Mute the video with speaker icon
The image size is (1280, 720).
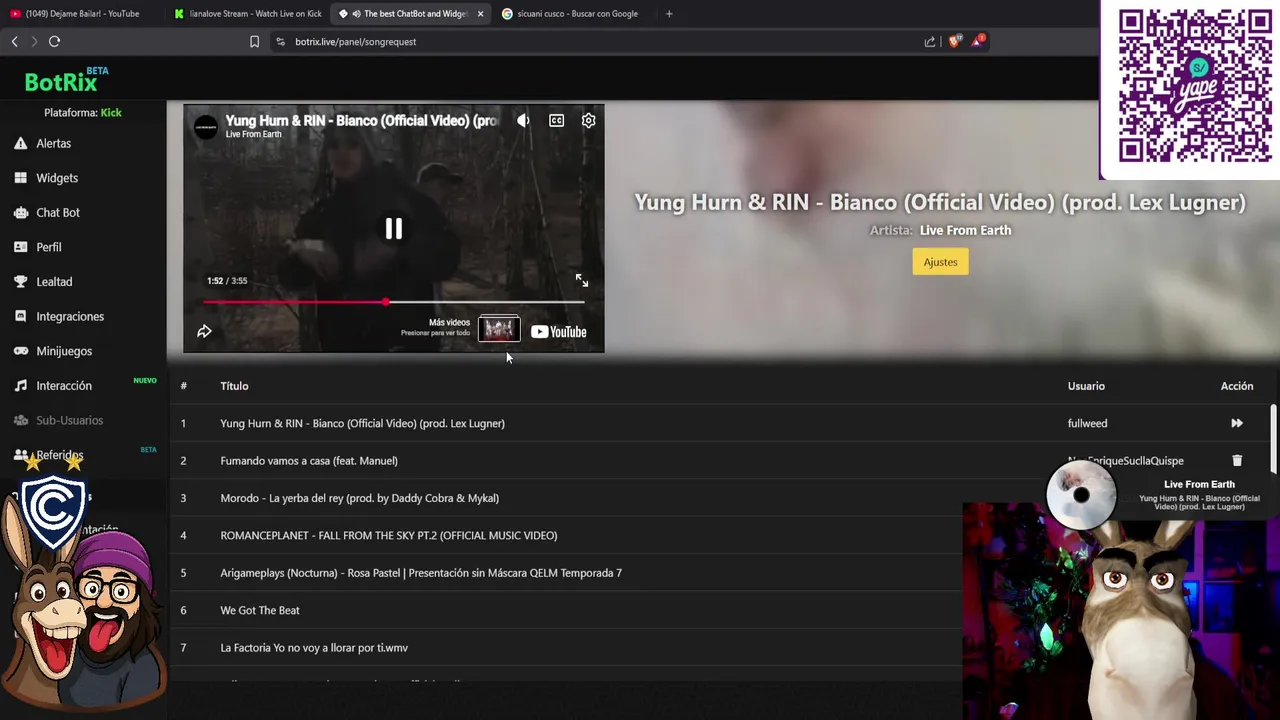tap(523, 120)
